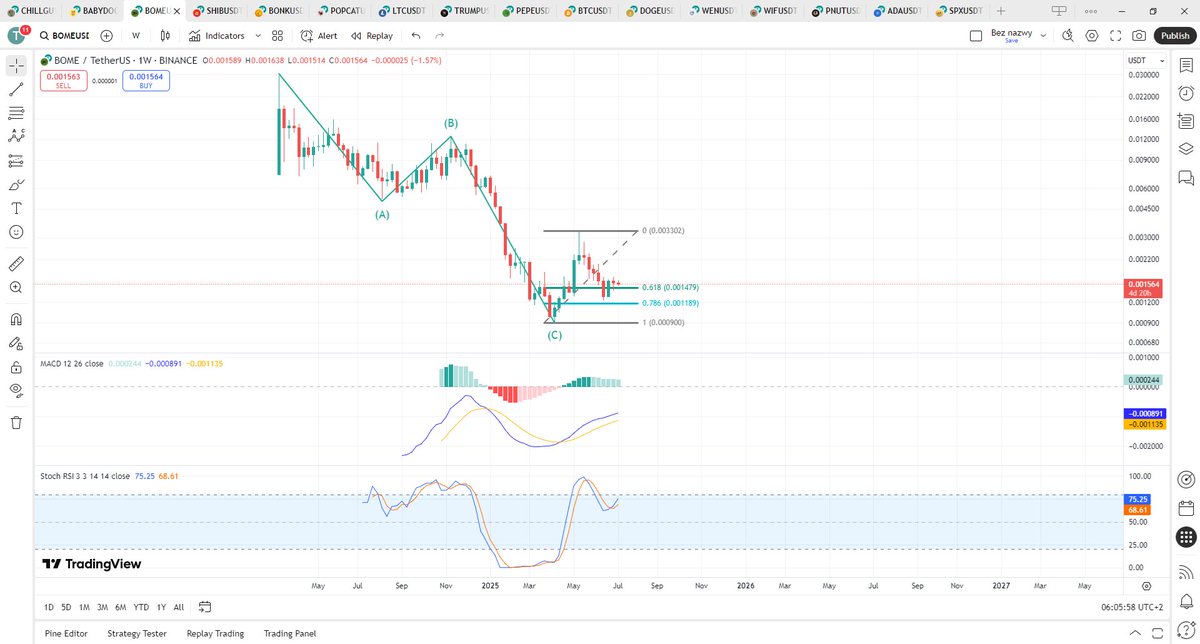Select the brush drawing tool
This screenshot has height=644, width=1200.
click(x=16, y=184)
